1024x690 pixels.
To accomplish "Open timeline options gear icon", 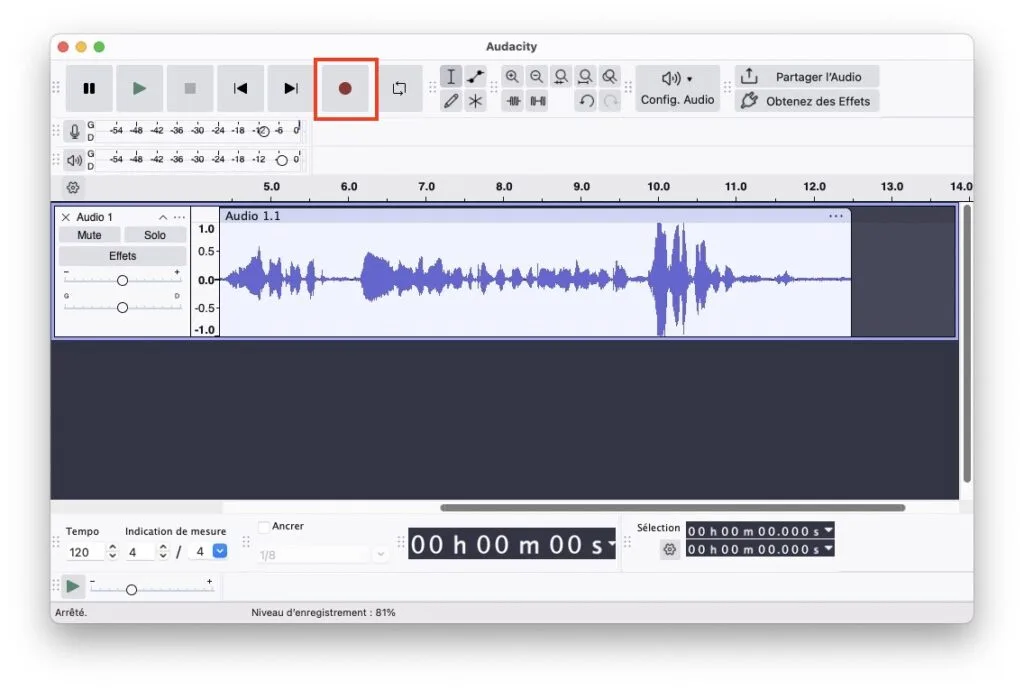I will click(73, 188).
